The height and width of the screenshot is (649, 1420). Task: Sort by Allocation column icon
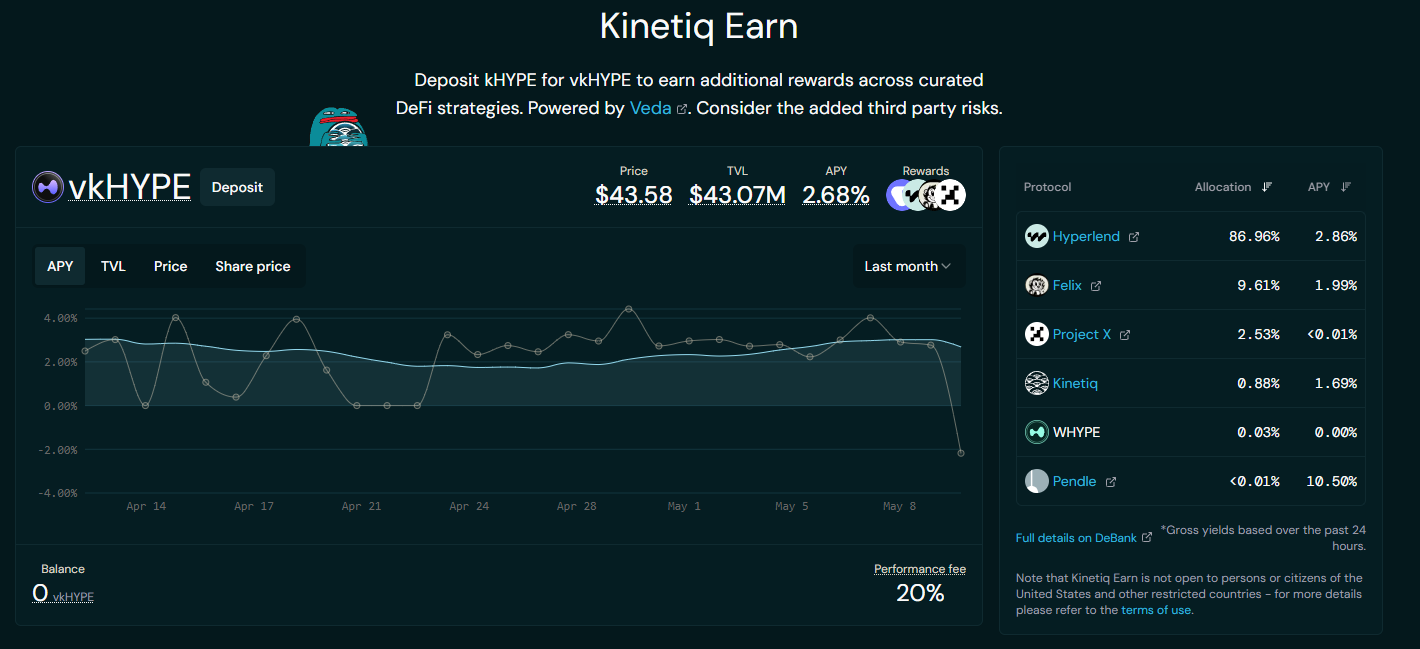pos(1267,187)
